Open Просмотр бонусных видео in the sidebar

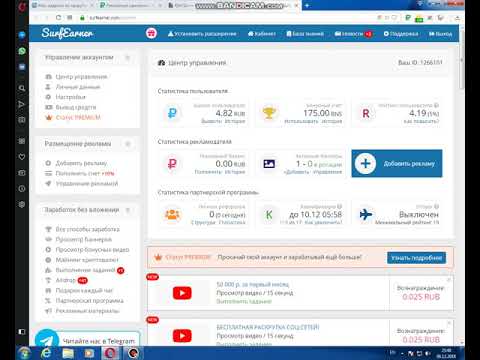(92, 250)
